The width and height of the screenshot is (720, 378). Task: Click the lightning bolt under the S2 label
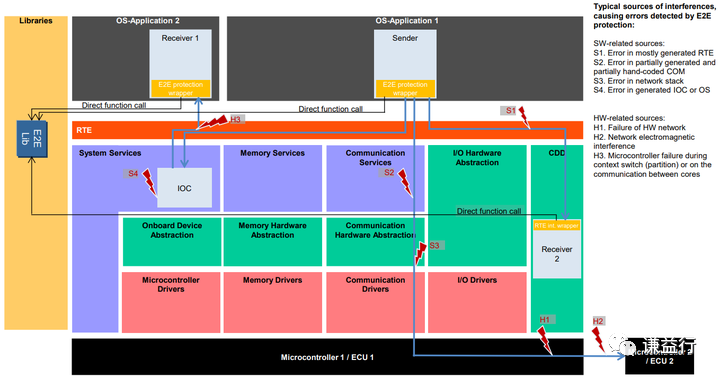[x=405, y=183]
